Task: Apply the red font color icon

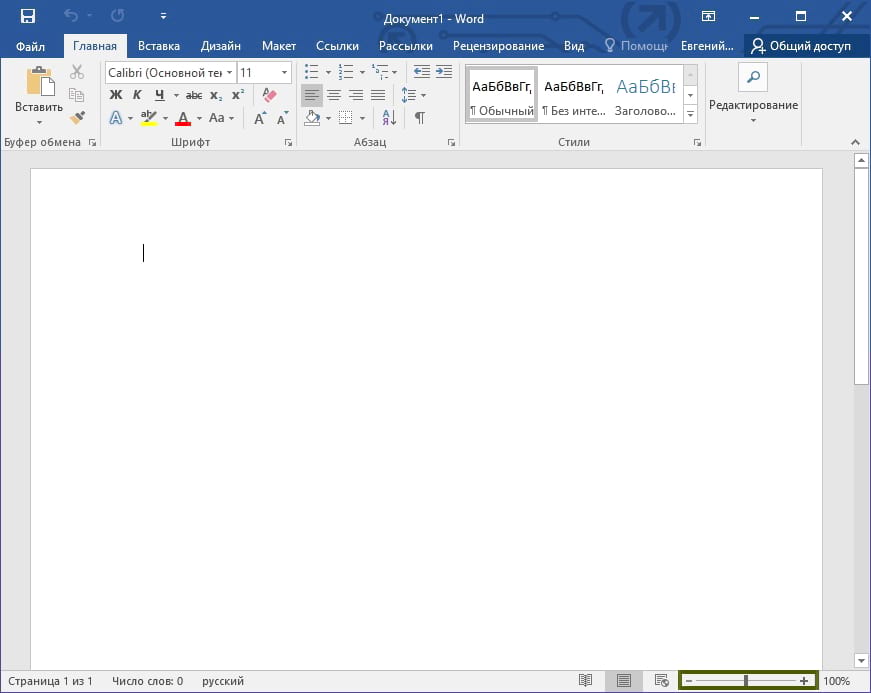Action: 182,118
